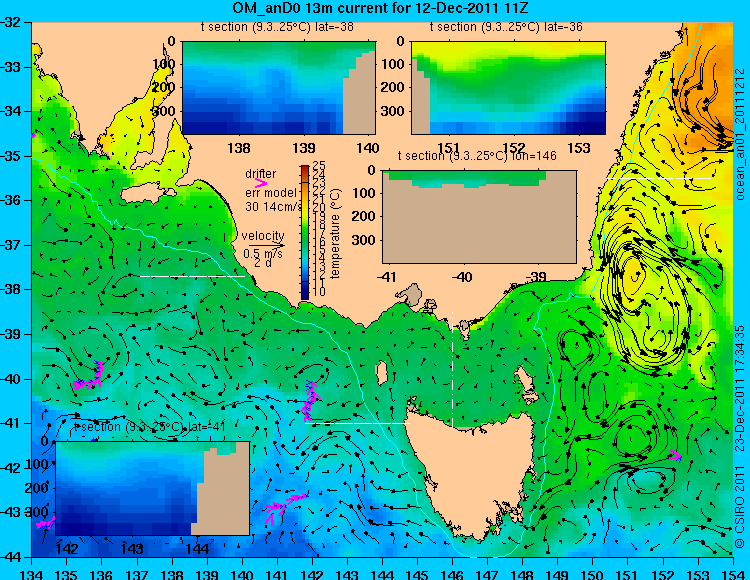Click the black velocity scale arrow in legend
The width and height of the screenshot is (750, 580).
pos(266,246)
